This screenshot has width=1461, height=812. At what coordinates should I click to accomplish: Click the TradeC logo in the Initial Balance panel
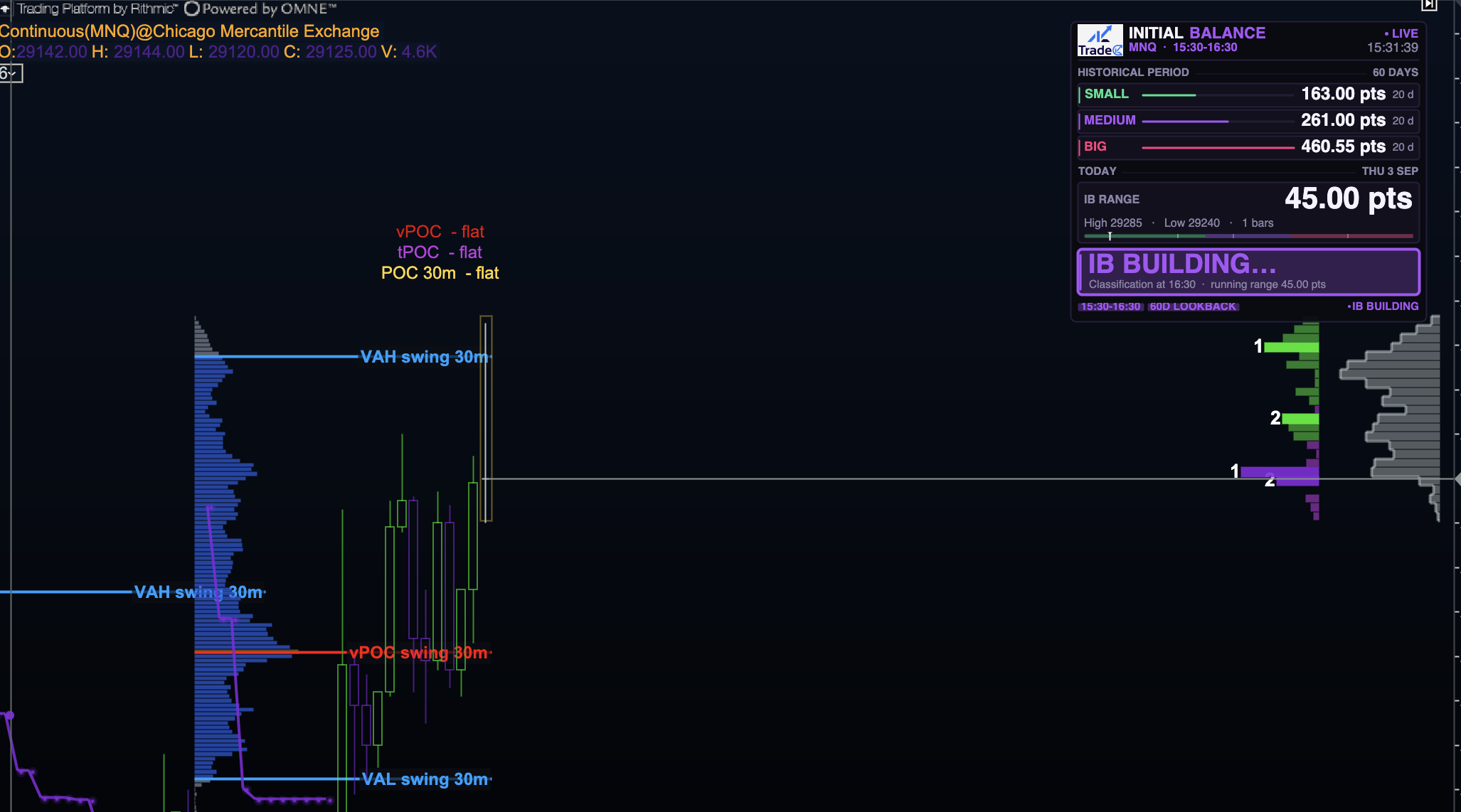point(1100,41)
